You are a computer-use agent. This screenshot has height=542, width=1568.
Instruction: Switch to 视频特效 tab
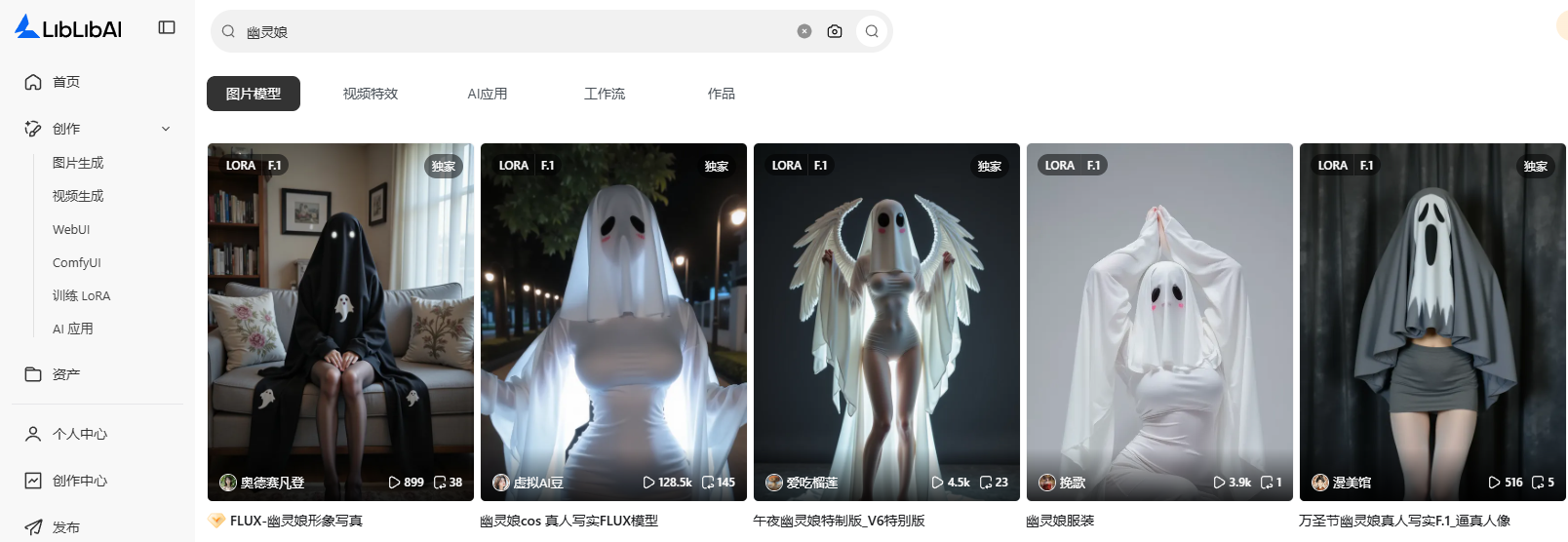pyautogui.click(x=371, y=94)
